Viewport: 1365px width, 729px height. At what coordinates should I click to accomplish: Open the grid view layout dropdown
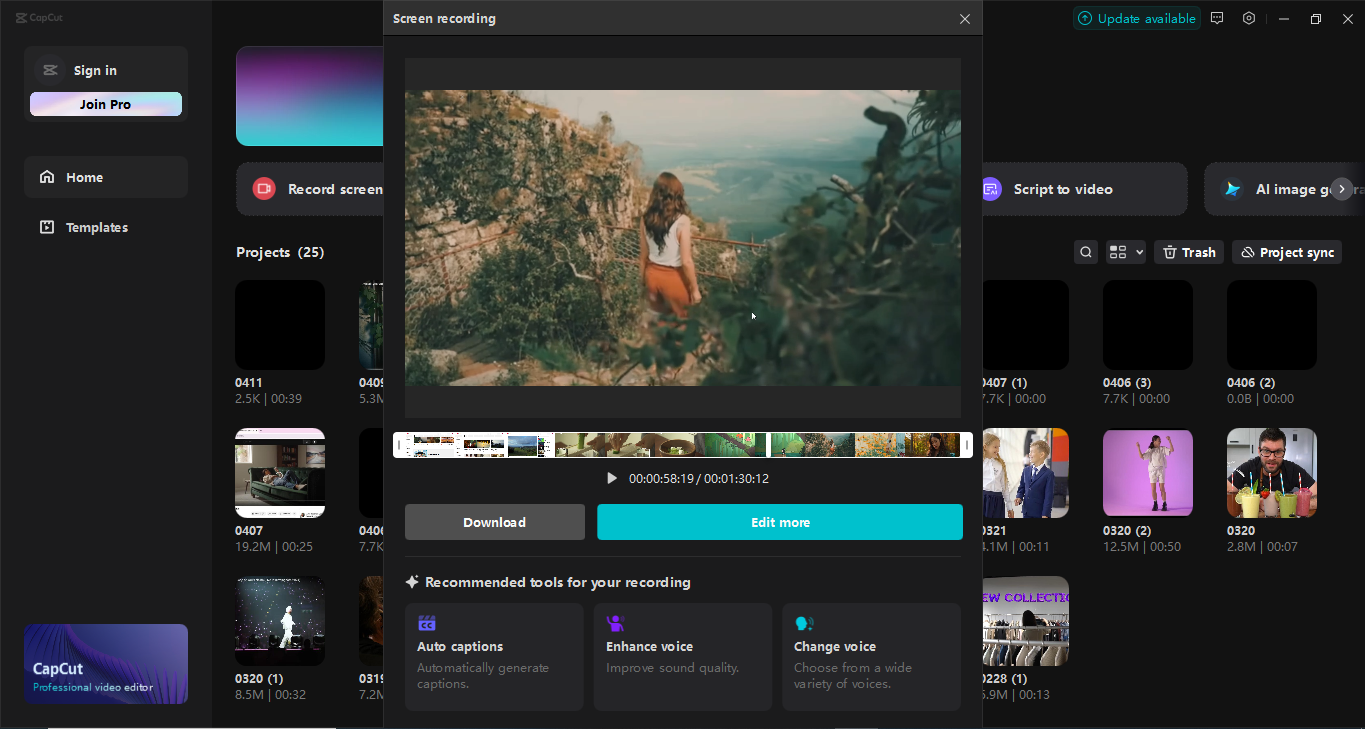(x=1124, y=251)
